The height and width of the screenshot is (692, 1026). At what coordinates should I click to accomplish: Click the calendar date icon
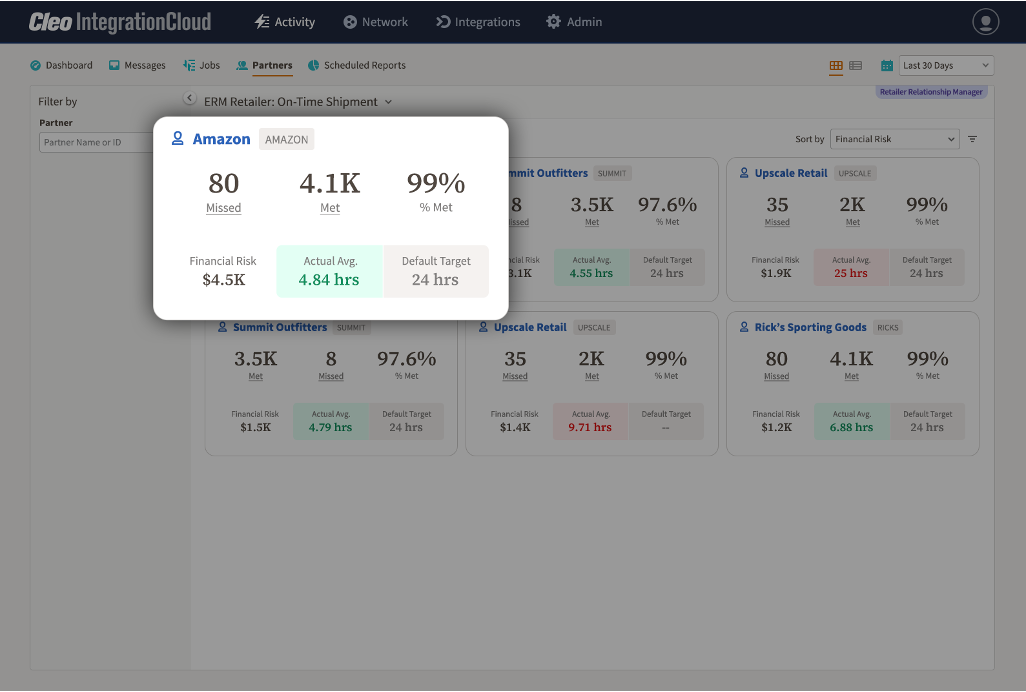887,65
